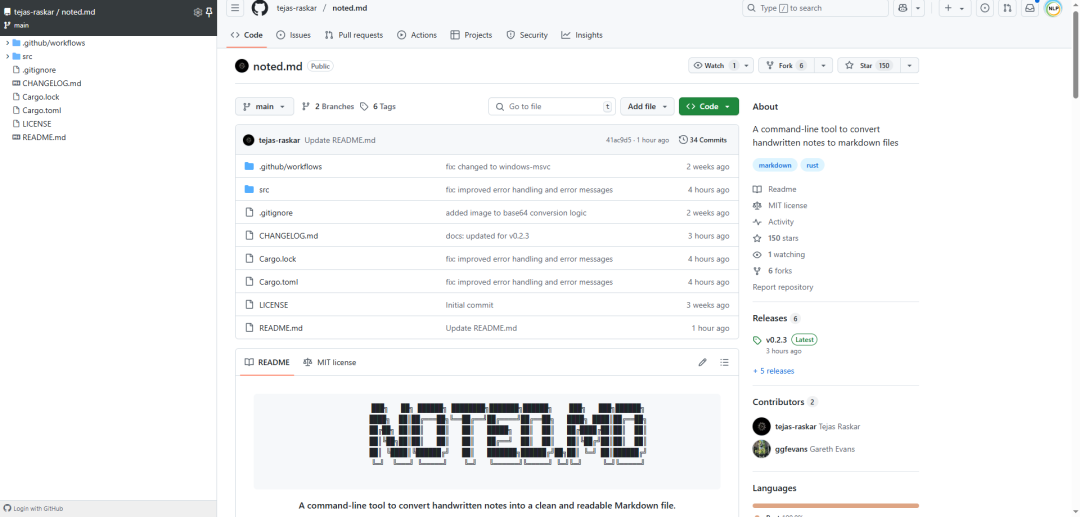Open the Fork options dropdown arrow
This screenshot has width=1080, height=517.
823,65
